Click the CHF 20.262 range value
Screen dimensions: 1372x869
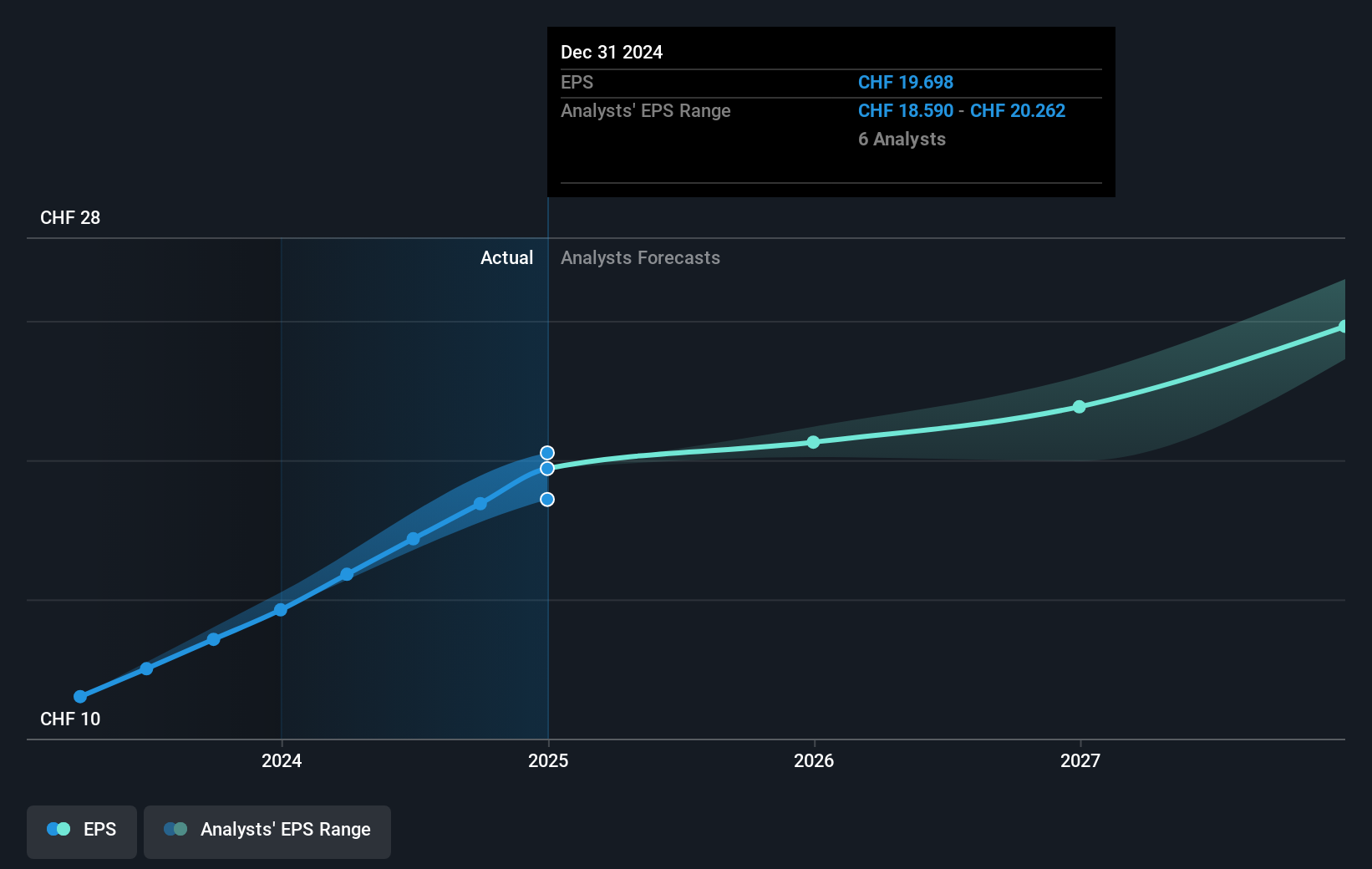(x=1018, y=111)
